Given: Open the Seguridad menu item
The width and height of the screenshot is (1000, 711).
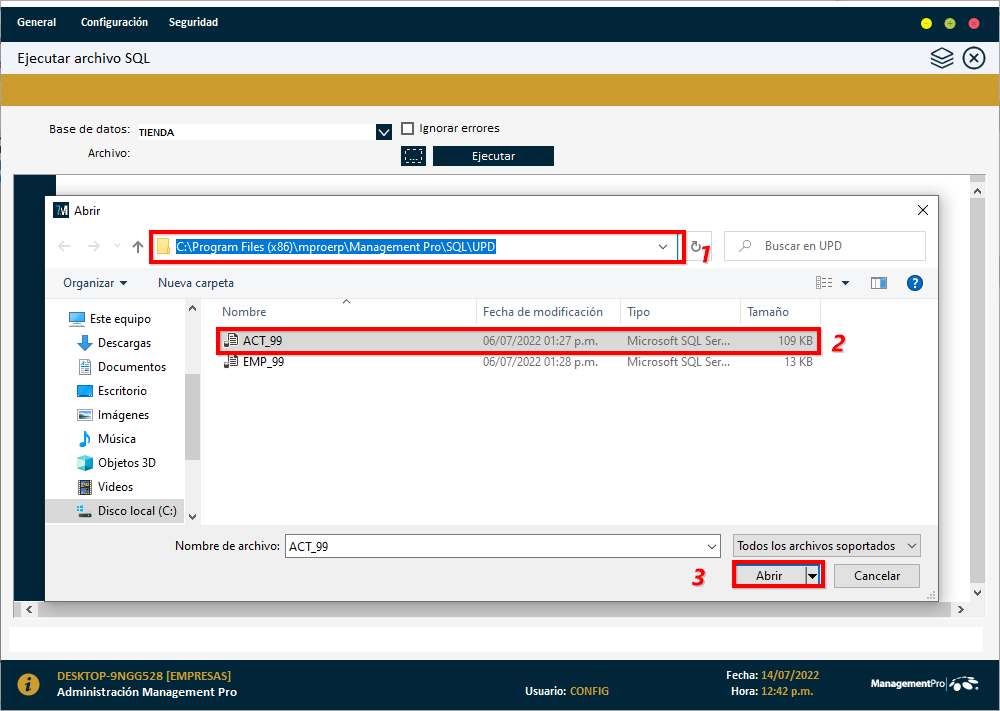Looking at the screenshot, I should coord(193,21).
